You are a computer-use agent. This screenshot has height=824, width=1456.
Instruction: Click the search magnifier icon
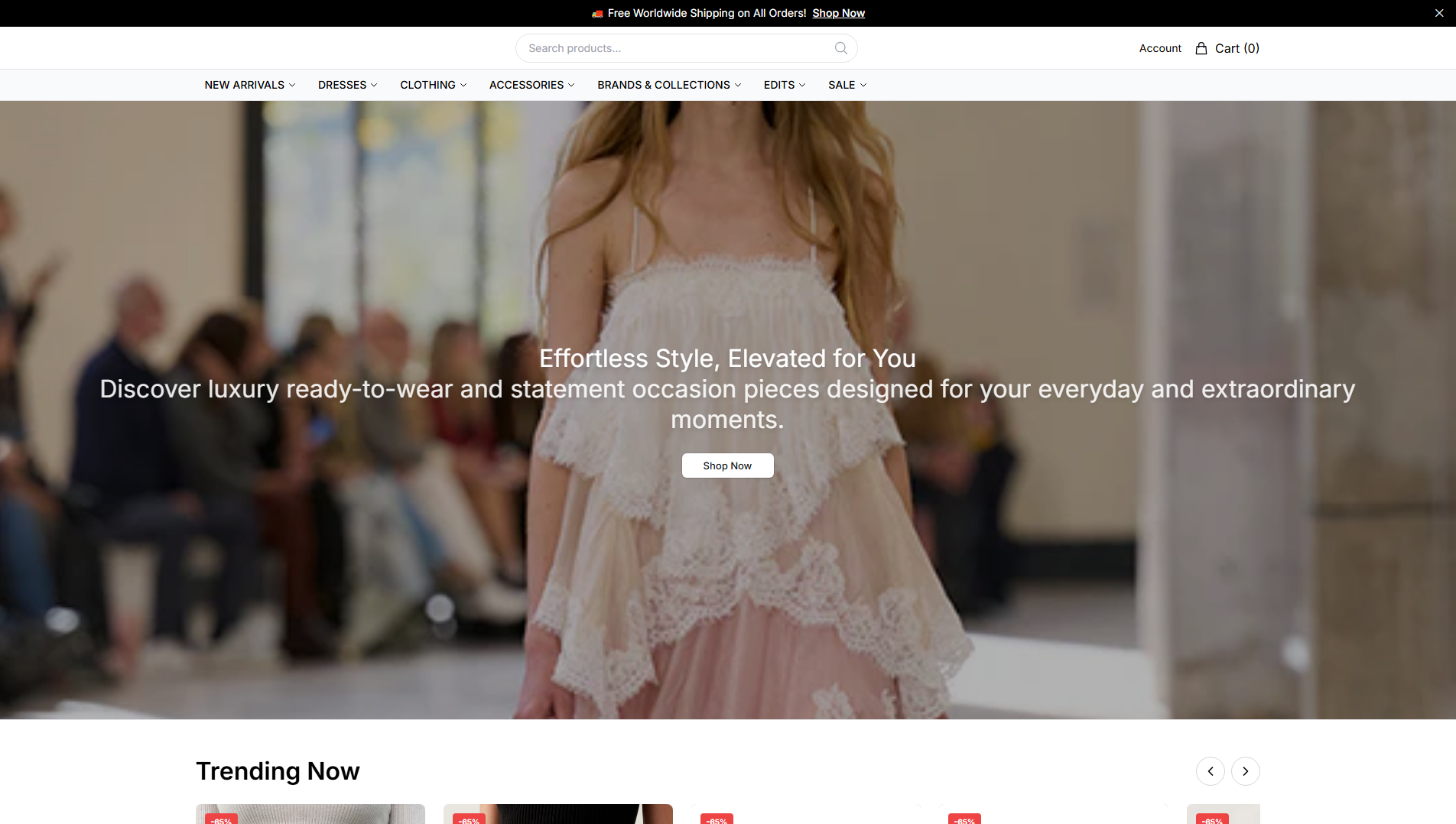(x=840, y=48)
